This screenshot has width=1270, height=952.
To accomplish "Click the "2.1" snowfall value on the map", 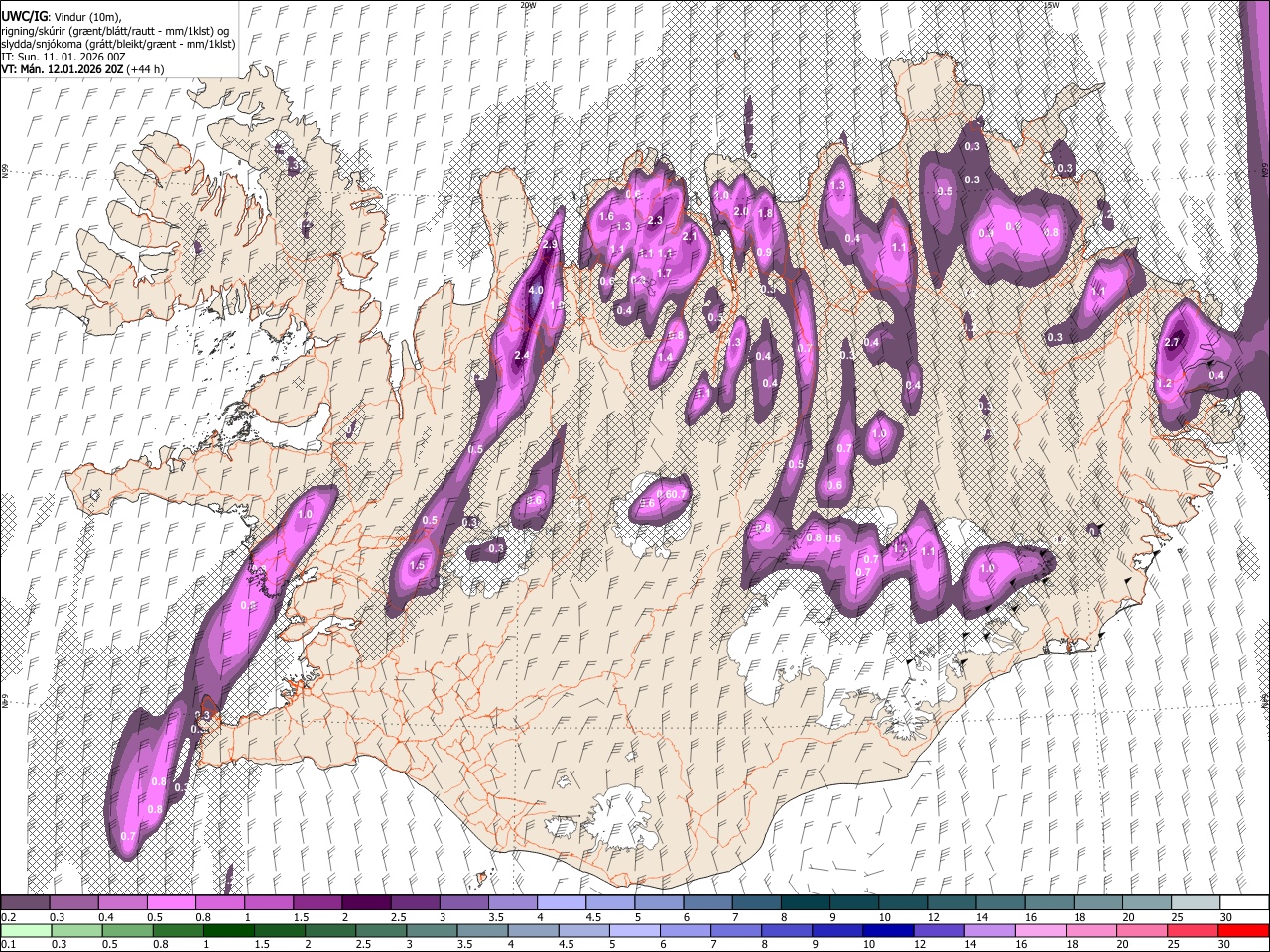I will point(690,237).
